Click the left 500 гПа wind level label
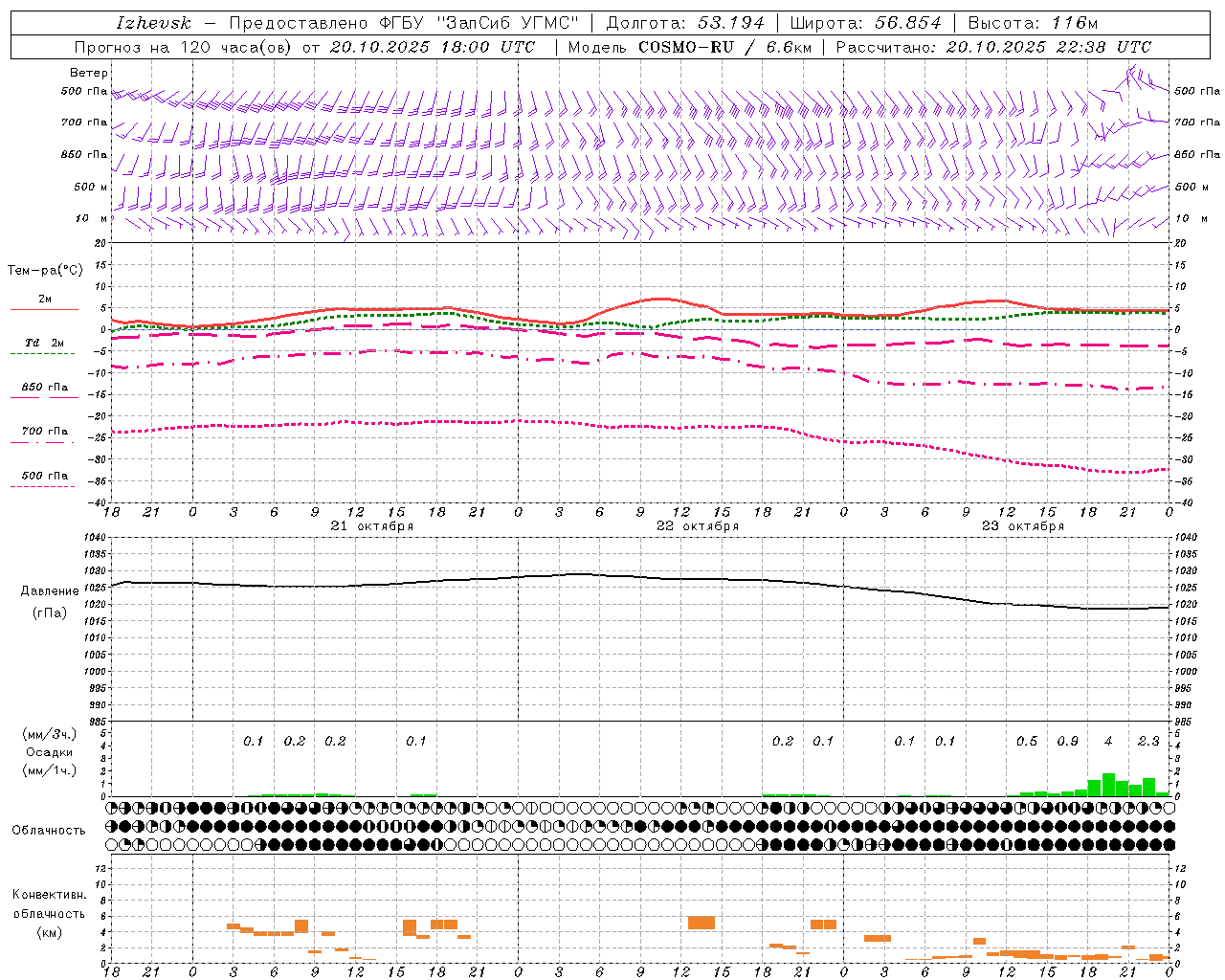Image resolution: width=1225 pixels, height=980 pixels. 84,92
